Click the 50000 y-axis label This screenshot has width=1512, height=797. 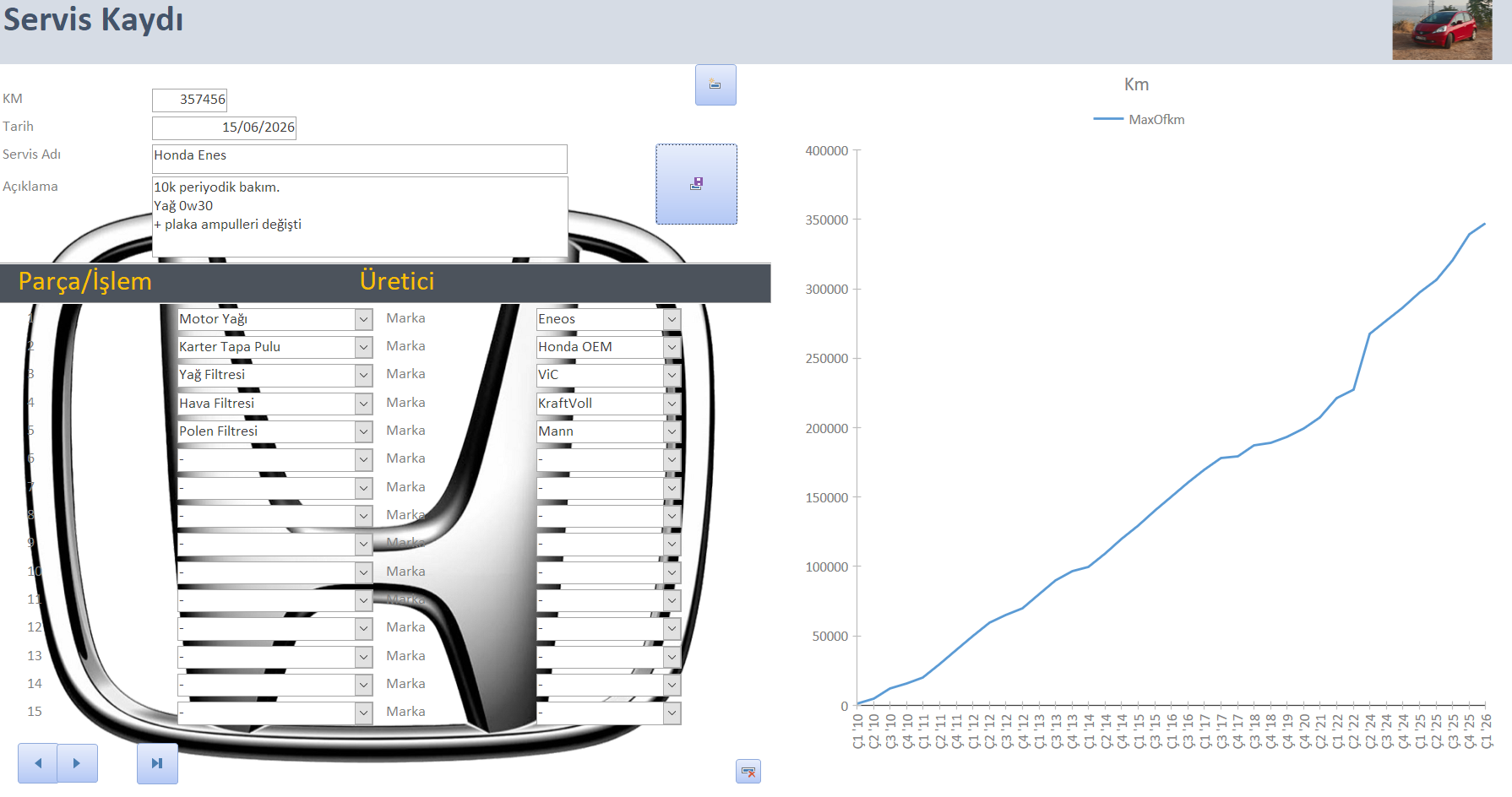coord(830,637)
